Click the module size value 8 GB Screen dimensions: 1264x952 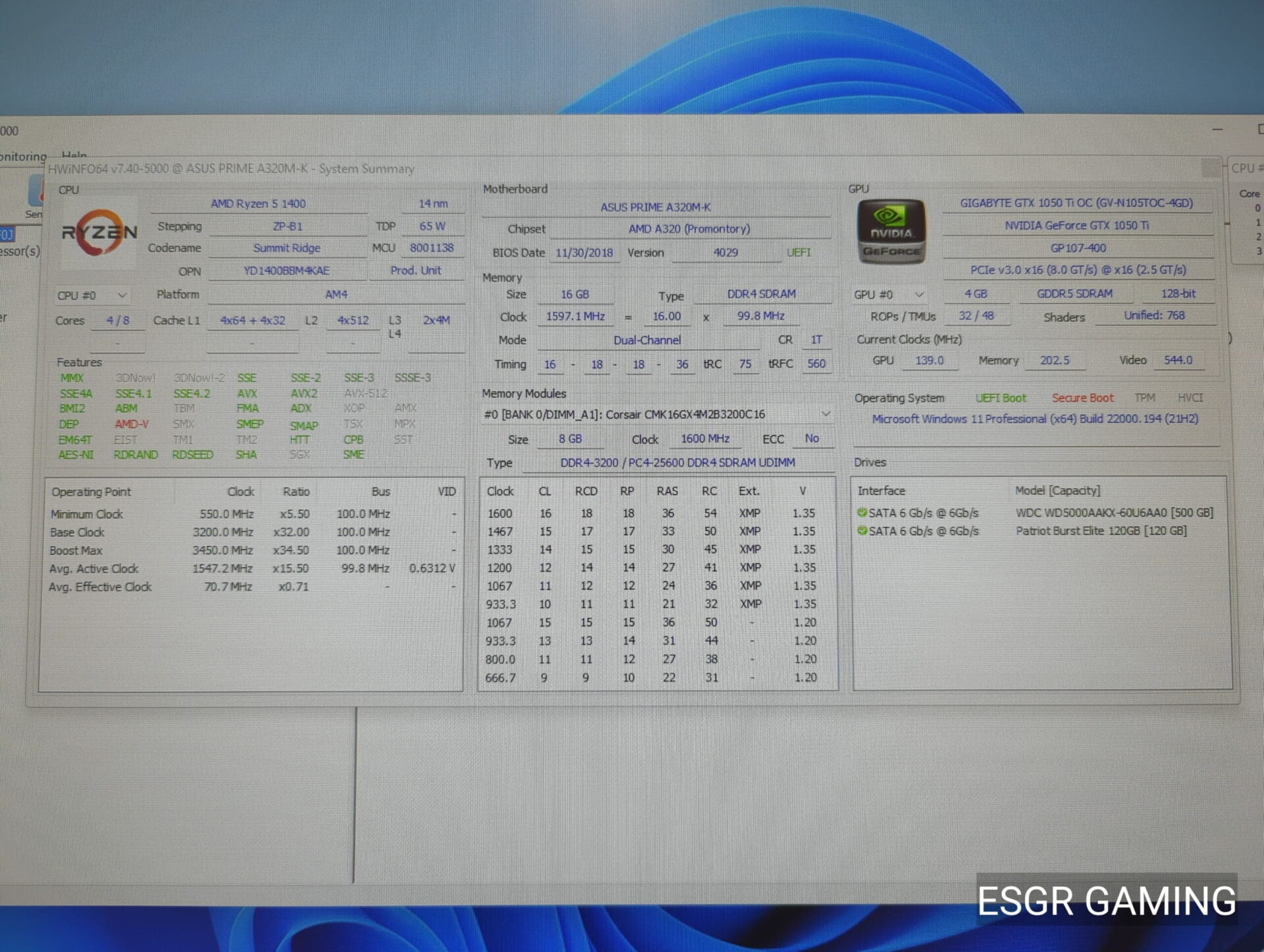tap(570, 439)
